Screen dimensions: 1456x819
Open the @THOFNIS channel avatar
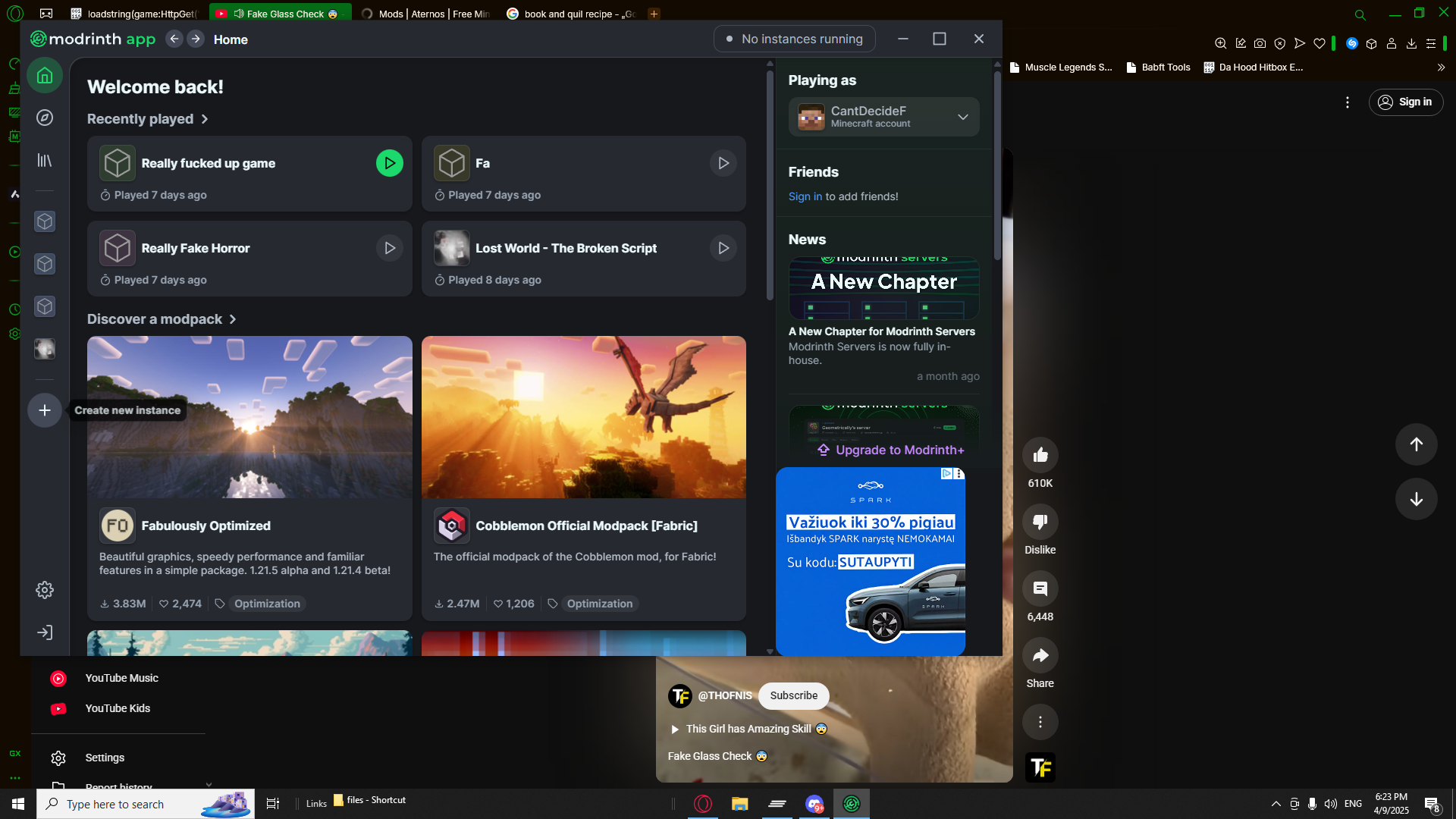coord(680,695)
